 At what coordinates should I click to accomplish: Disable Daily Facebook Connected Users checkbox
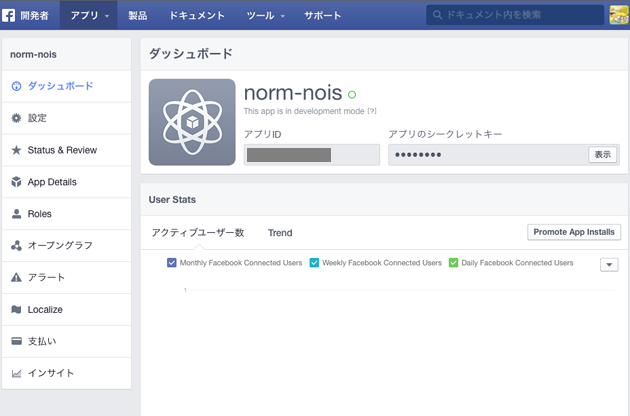(453, 263)
